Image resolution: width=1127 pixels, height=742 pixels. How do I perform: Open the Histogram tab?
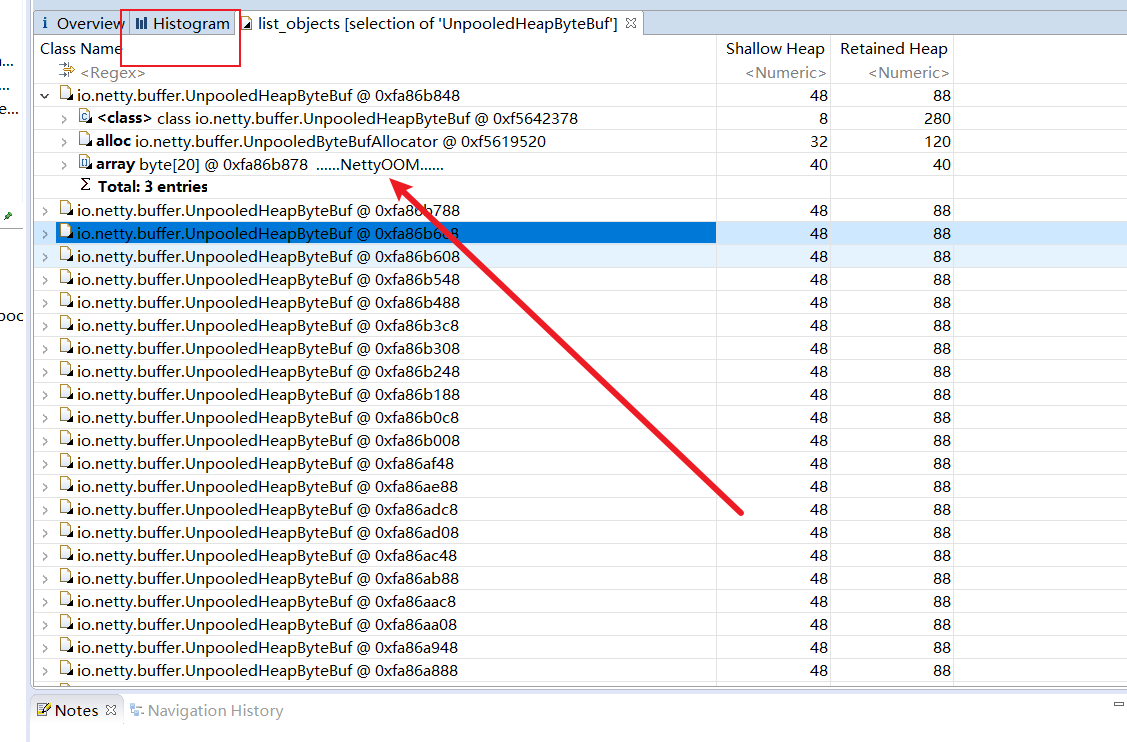coord(182,23)
